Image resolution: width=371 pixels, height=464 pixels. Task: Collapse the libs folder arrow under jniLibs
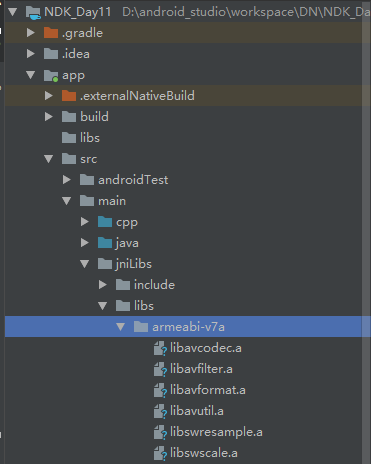click(103, 306)
